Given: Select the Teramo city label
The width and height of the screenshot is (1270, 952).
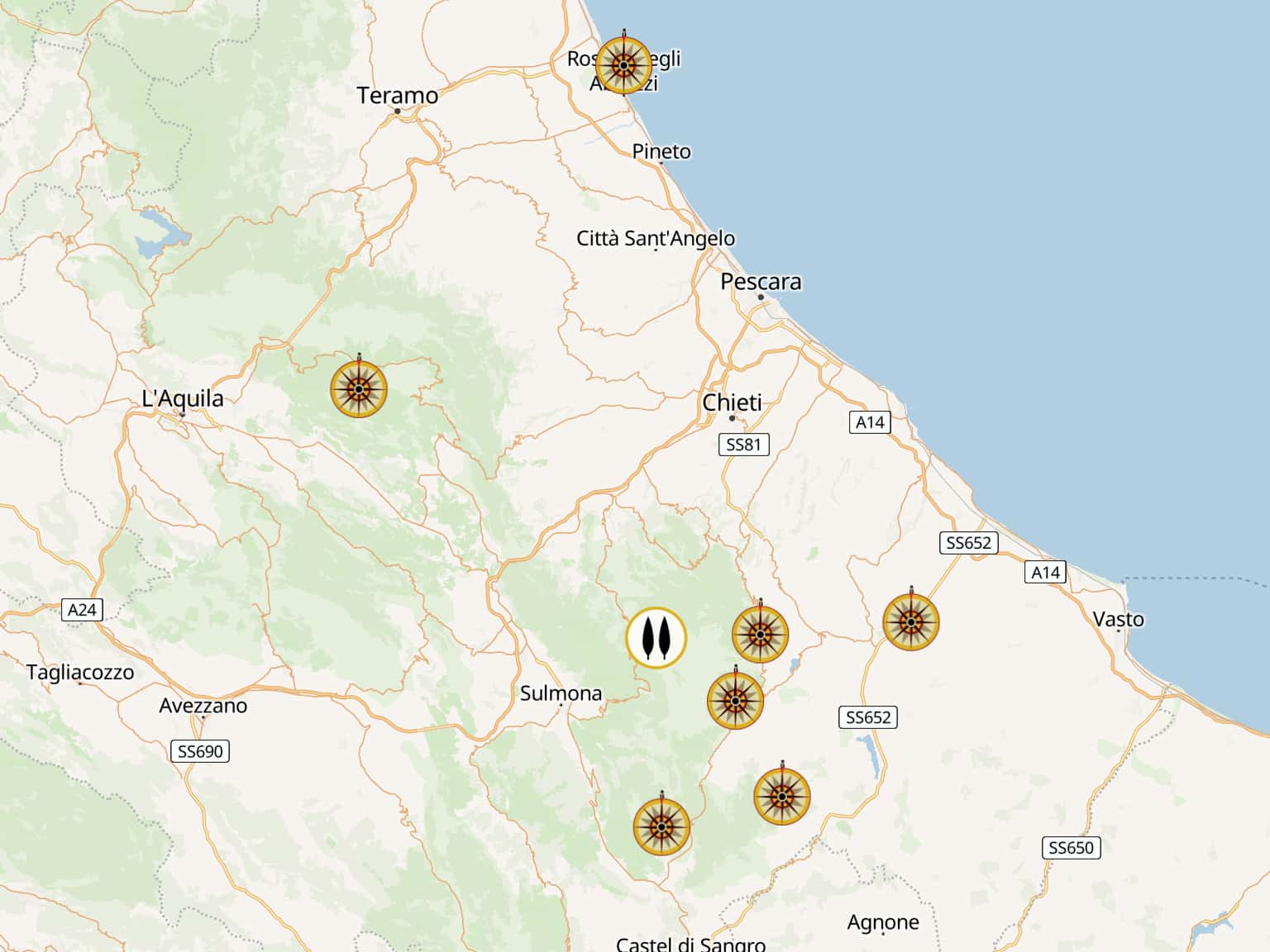Looking at the screenshot, I should pyautogui.click(x=397, y=95).
